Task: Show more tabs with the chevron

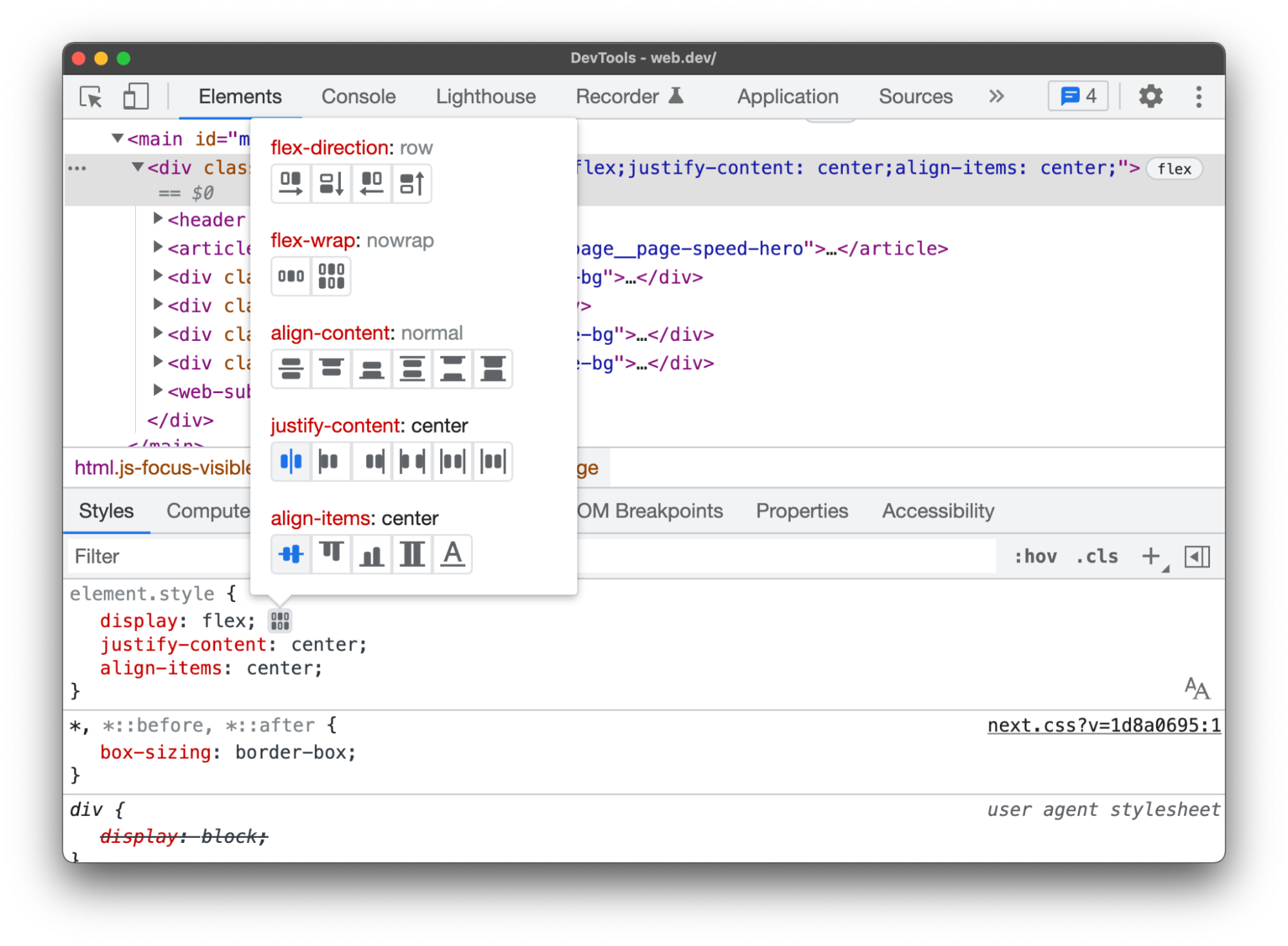Action: coord(996,97)
